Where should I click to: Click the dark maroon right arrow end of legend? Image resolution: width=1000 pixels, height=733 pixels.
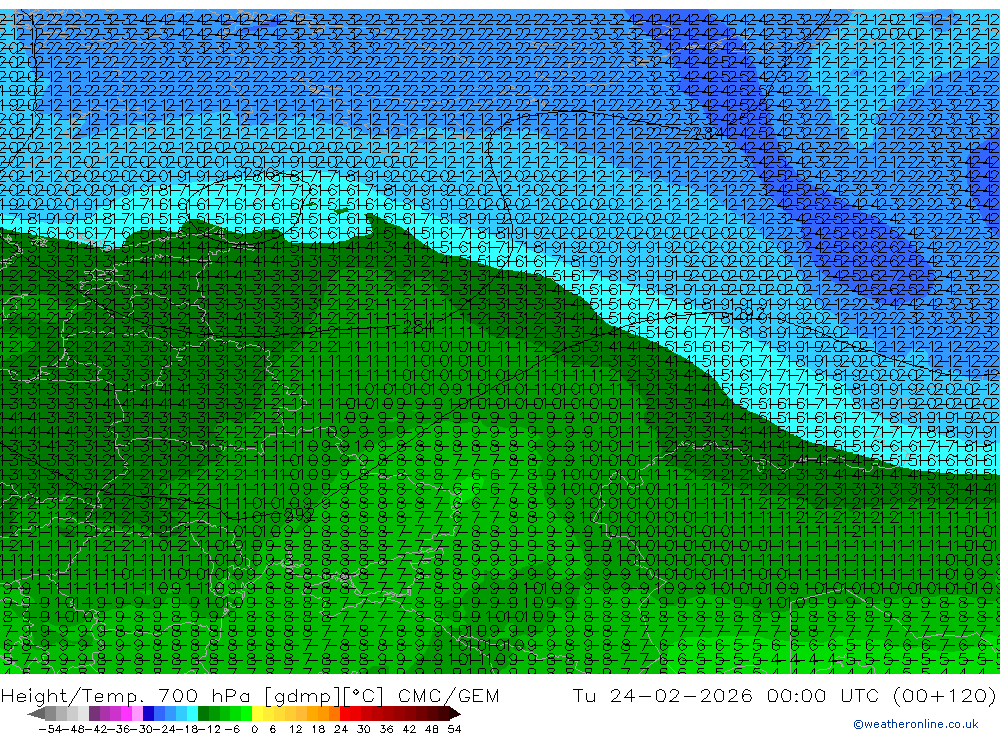(455, 714)
